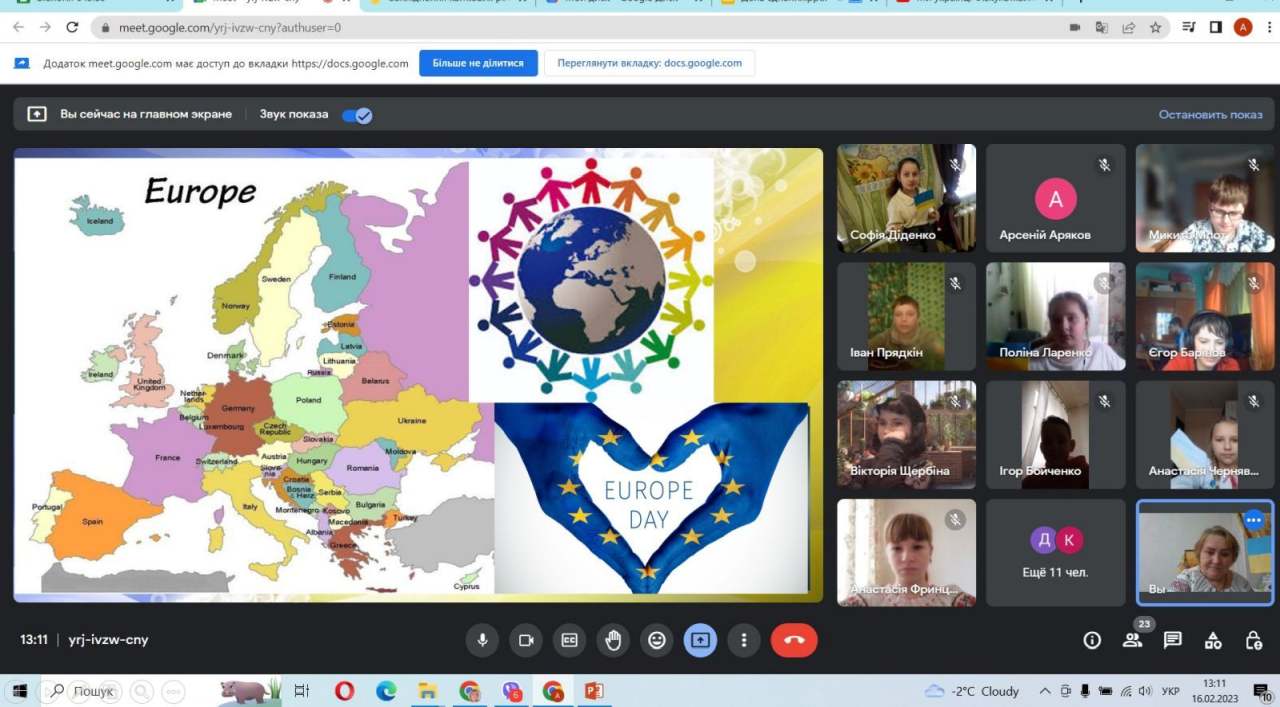This screenshot has height=707, width=1280.
Task: Click the УКР language indicator
Action: [1171, 691]
